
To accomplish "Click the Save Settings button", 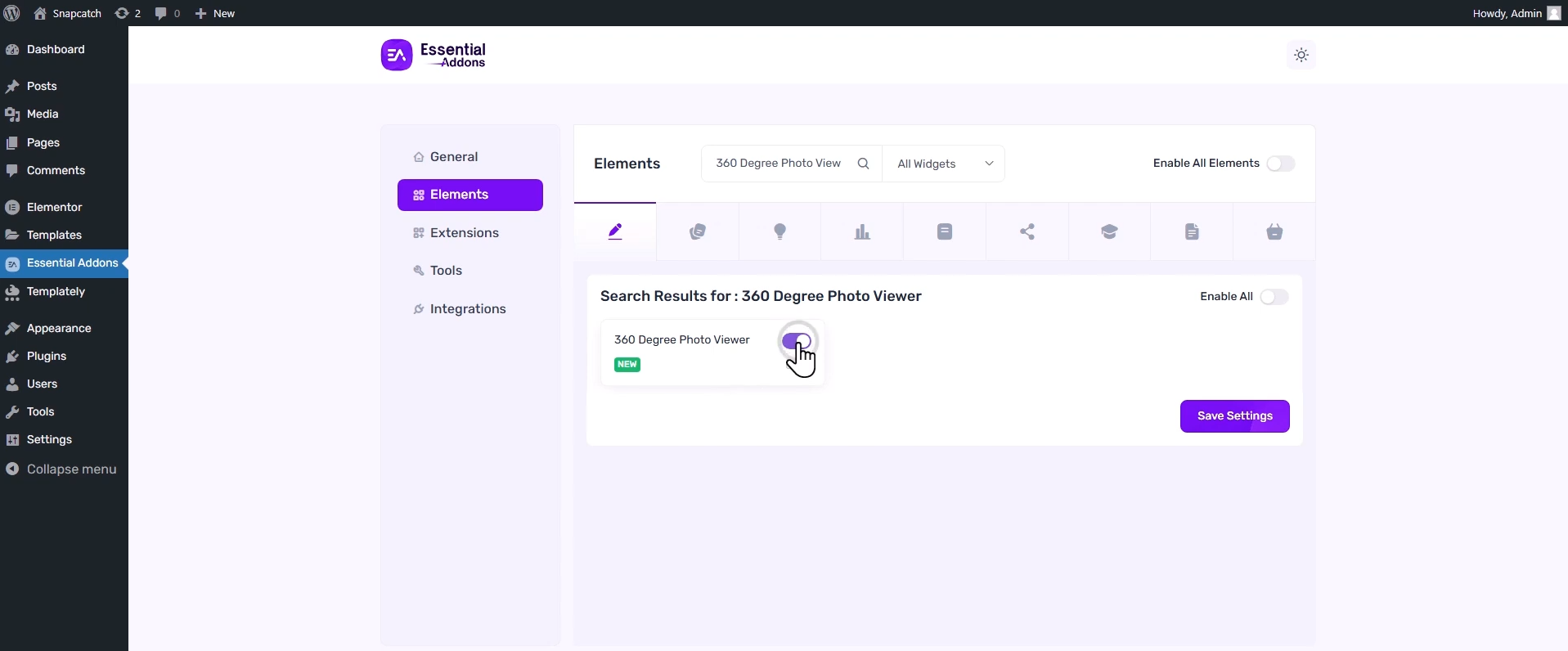I will point(1234,416).
